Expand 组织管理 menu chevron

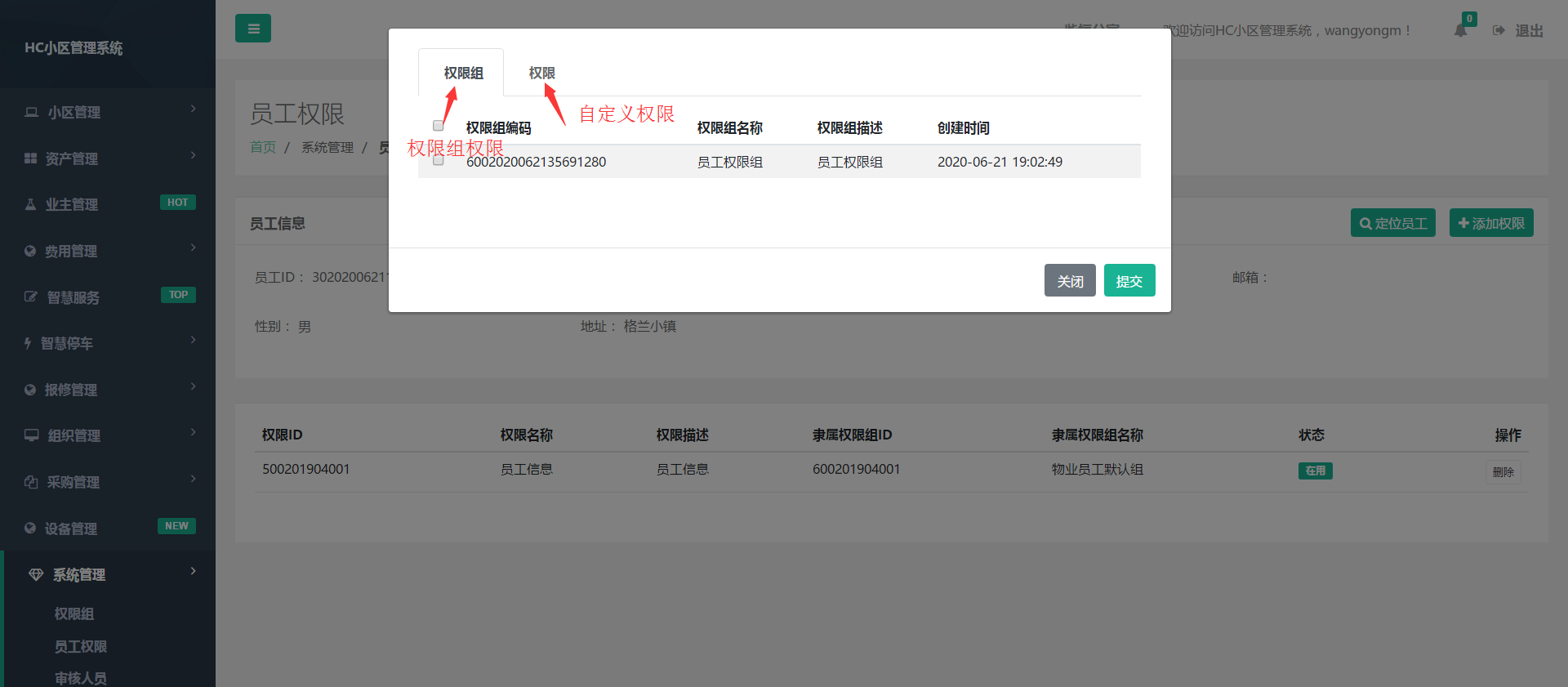[193, 432]
